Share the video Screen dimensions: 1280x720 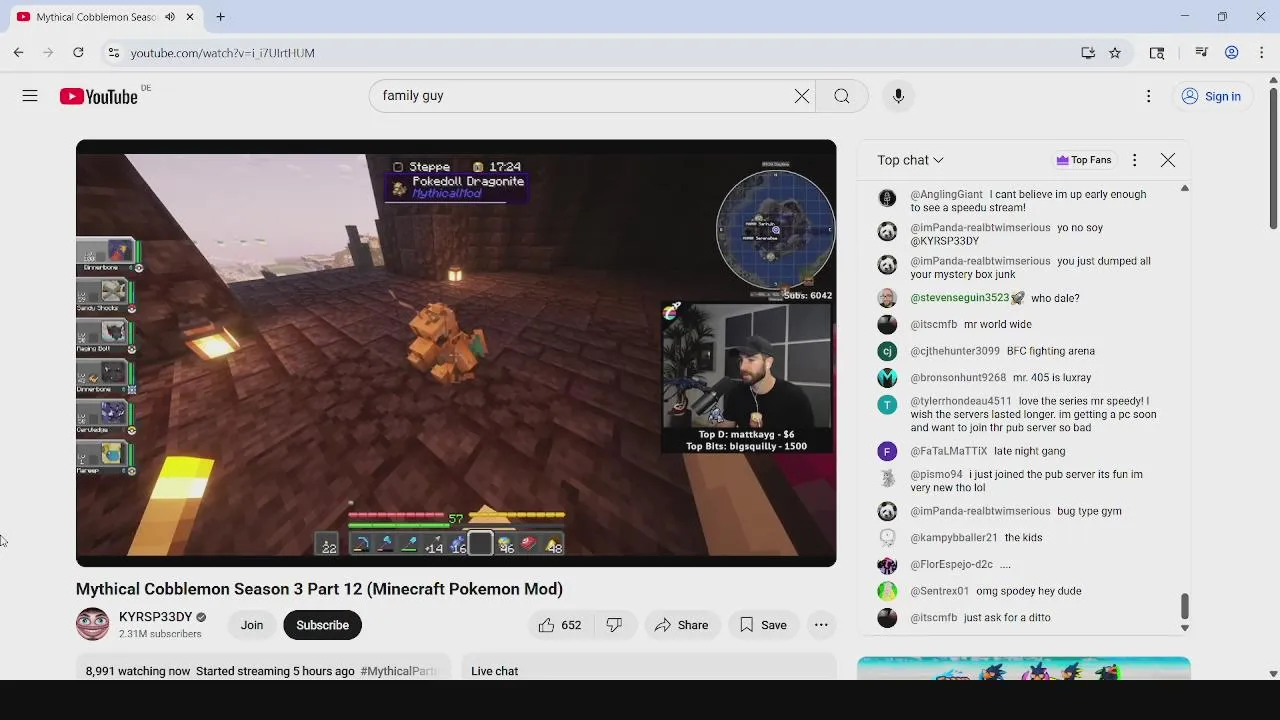point(681,625)
